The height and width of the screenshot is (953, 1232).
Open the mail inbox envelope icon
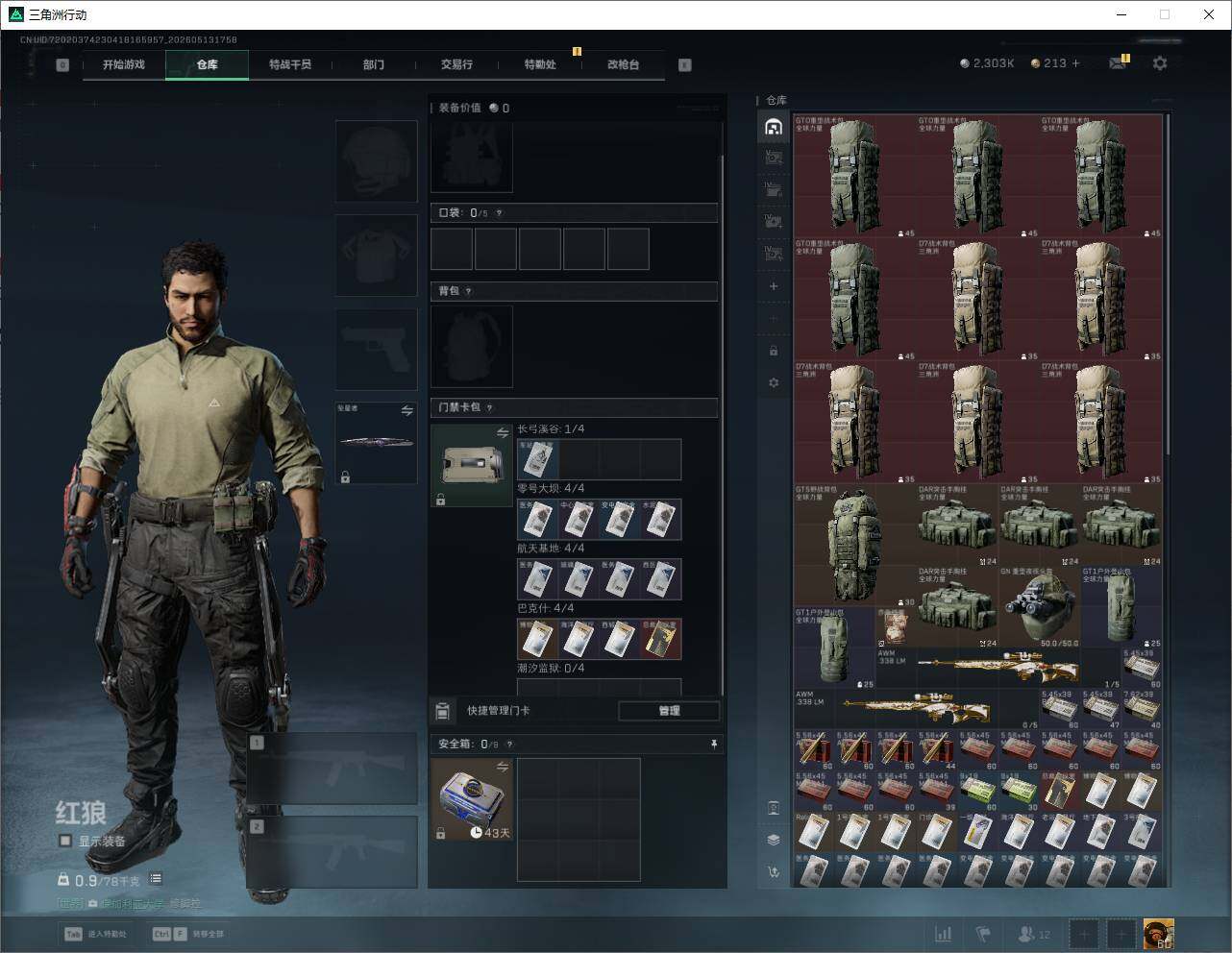point(1117,63)
